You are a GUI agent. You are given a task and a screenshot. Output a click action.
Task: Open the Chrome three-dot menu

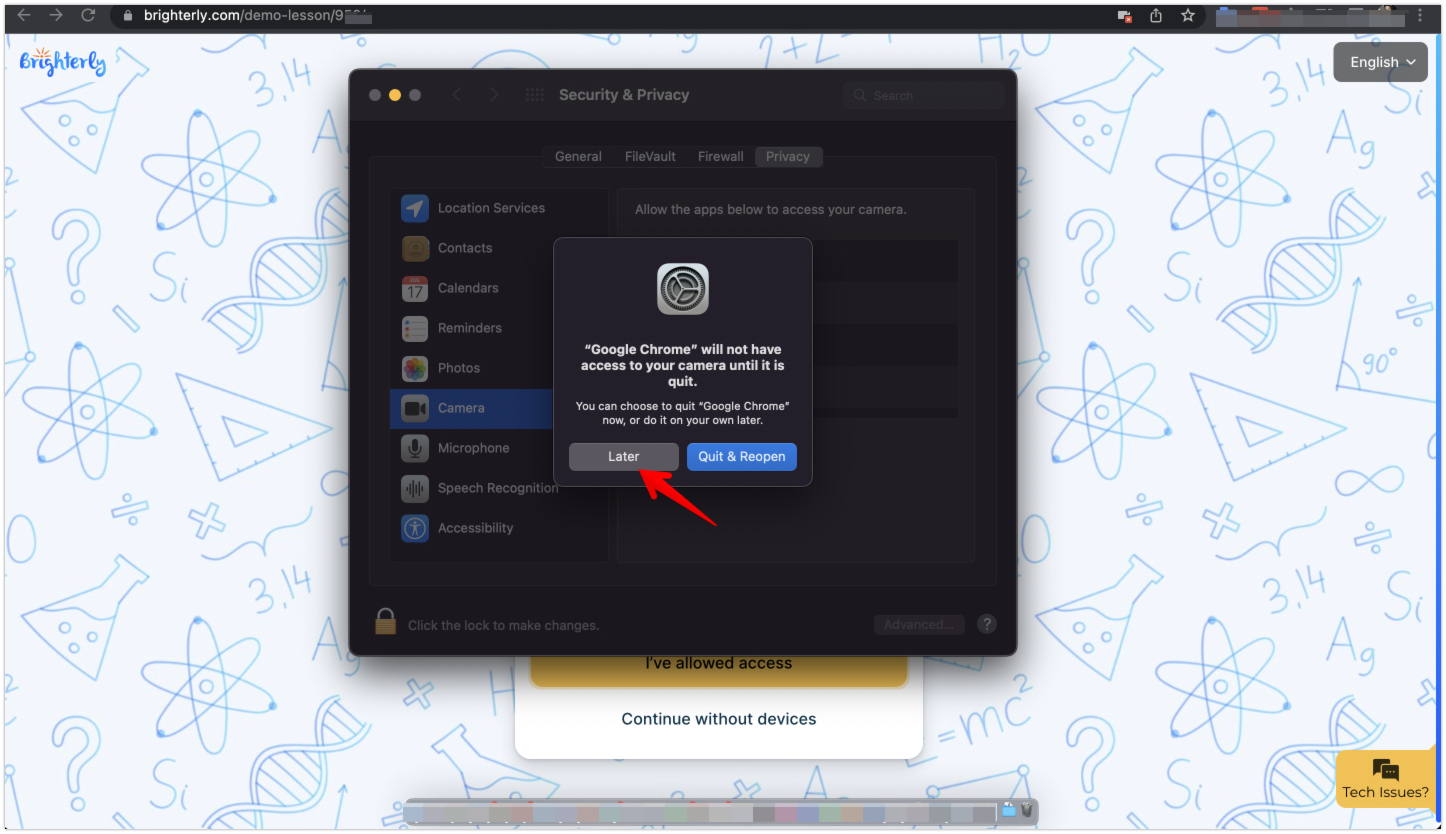[1420, 16]
